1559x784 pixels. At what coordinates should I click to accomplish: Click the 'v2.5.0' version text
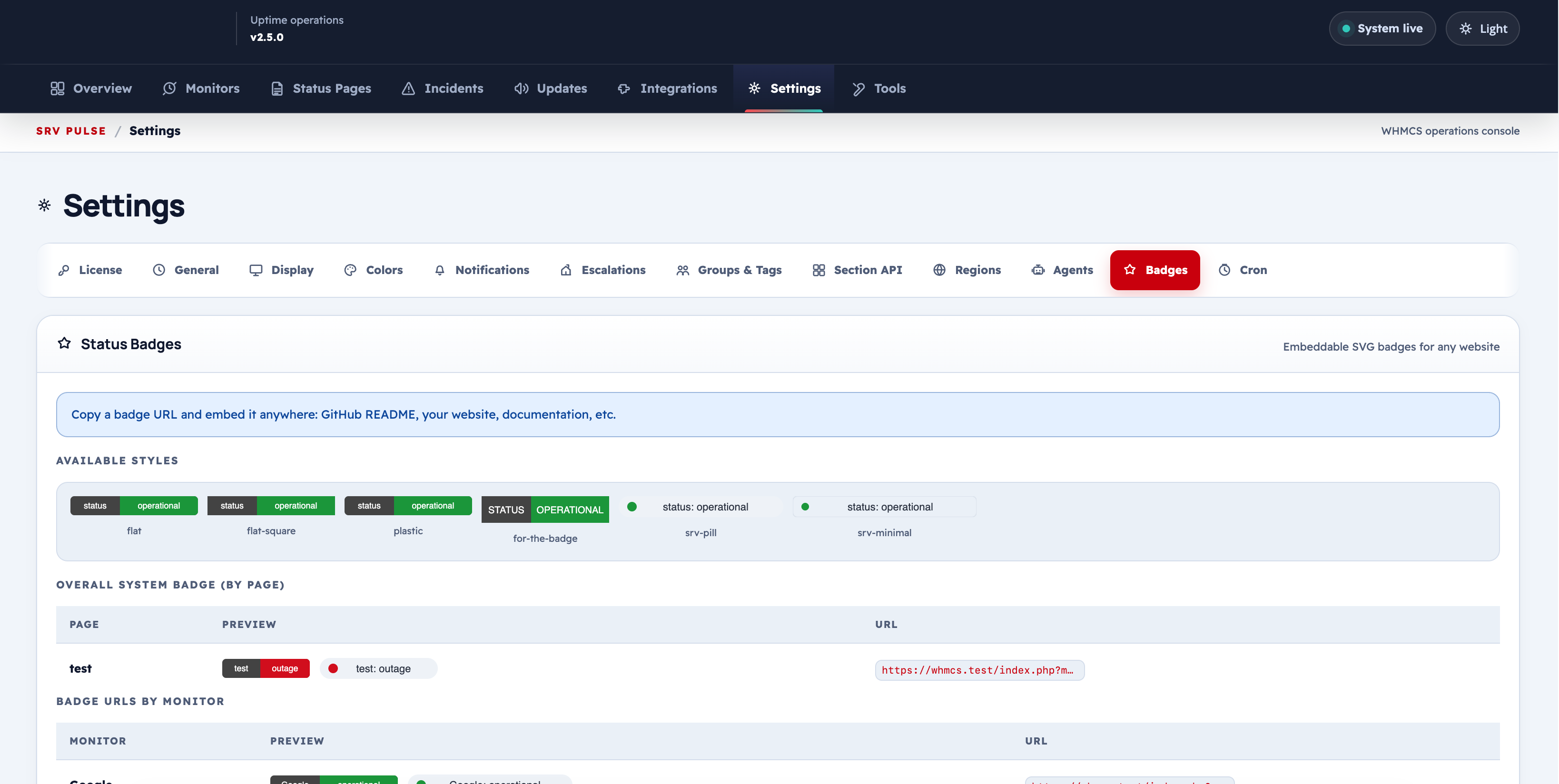click(x=267, y=37)
